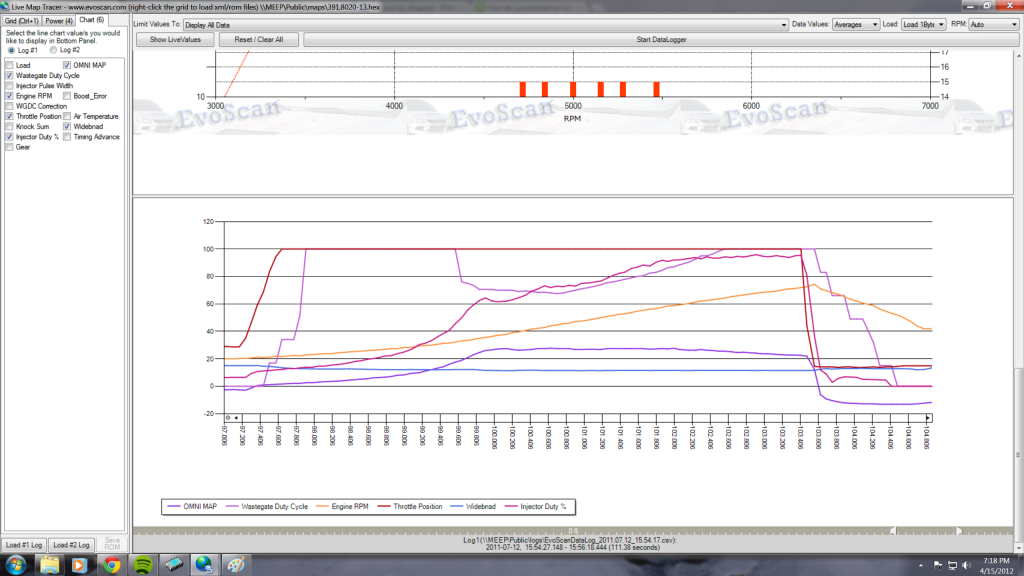Viewport: 1024px width, 576px height.
Task: Click the taskbar clock showing 7:18 PM
Action: pyautogui.click(x=996, y=566)
